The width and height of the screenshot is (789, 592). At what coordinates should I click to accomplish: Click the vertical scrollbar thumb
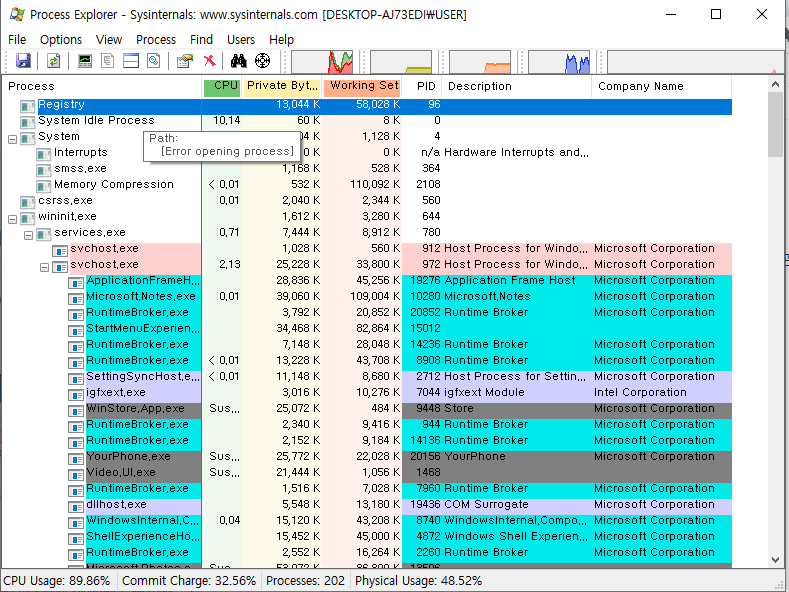pos(775,125)
